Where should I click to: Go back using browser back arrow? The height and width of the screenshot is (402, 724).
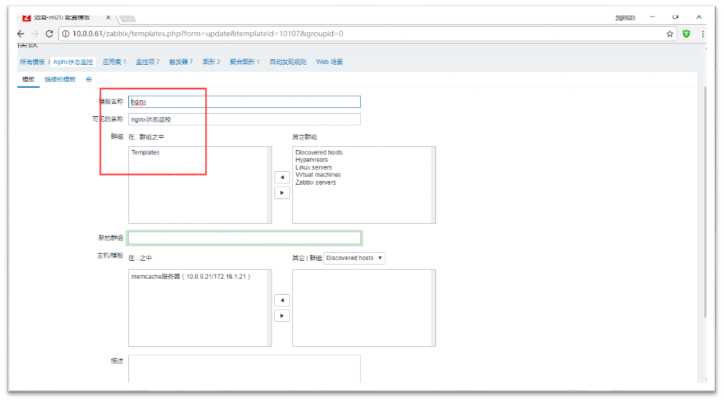point(20,34)
